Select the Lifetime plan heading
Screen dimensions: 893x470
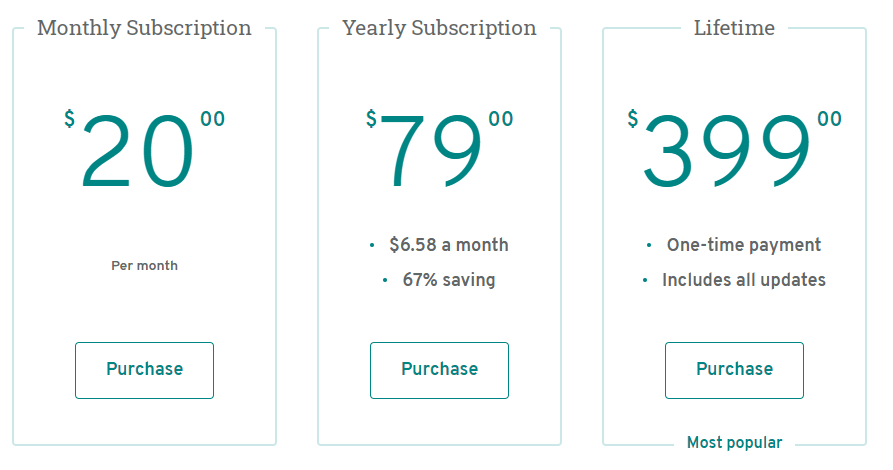[734, 27]
